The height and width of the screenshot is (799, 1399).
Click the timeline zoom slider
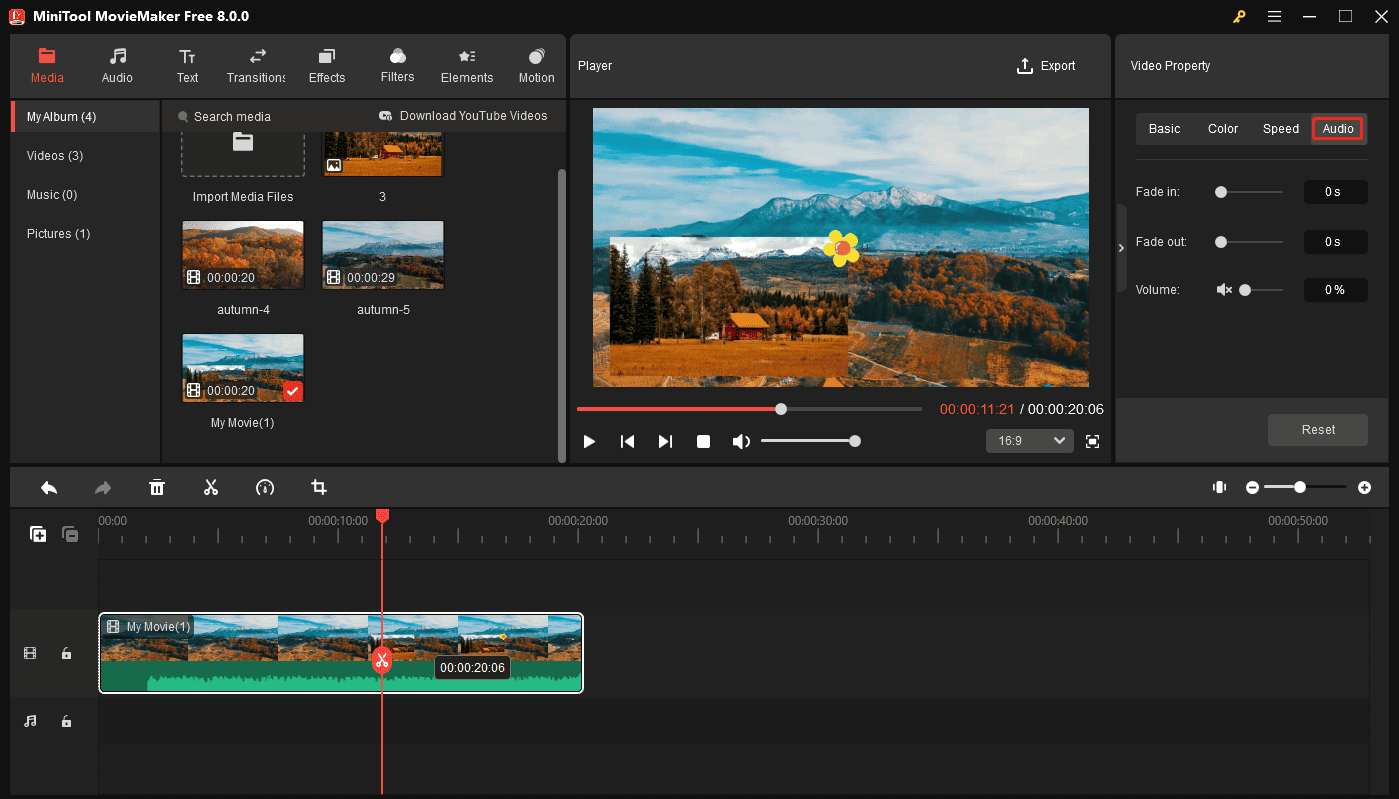tap(1305, 487)
